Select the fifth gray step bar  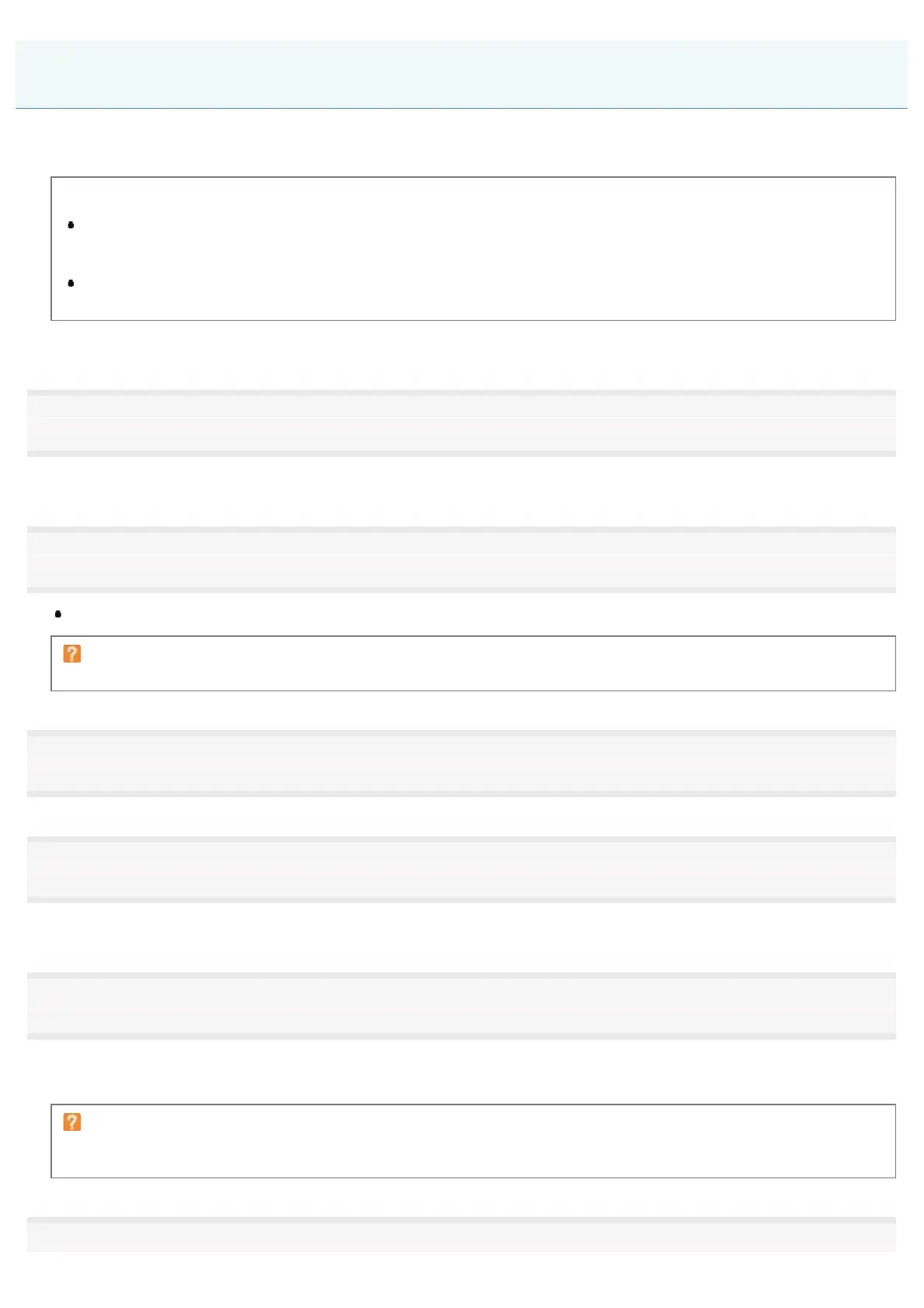point(461,1005)
